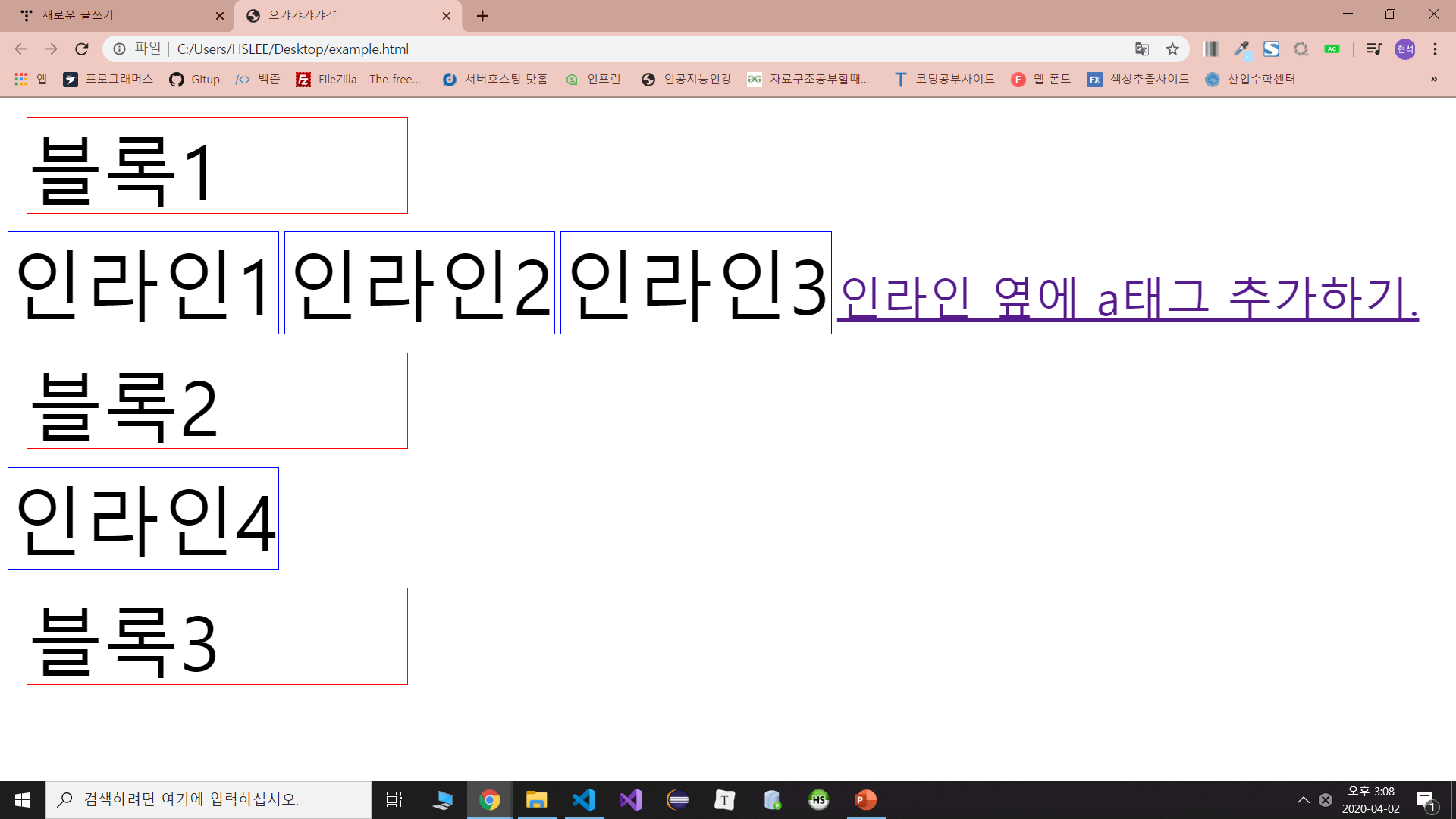
Task: Go back to the previous page
Action: [20, 49]
